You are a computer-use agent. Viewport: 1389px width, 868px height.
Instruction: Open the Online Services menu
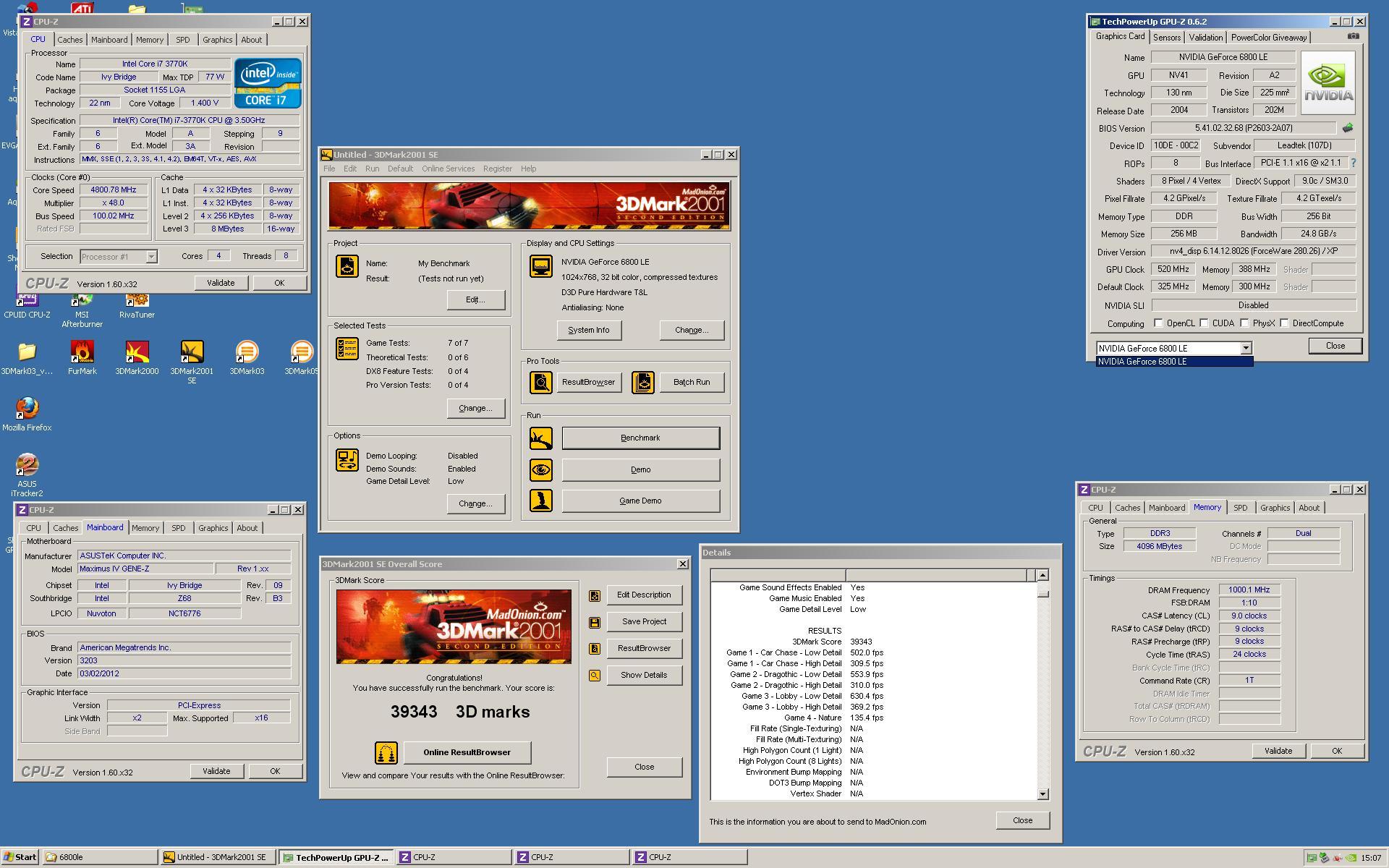pos(448,169)
